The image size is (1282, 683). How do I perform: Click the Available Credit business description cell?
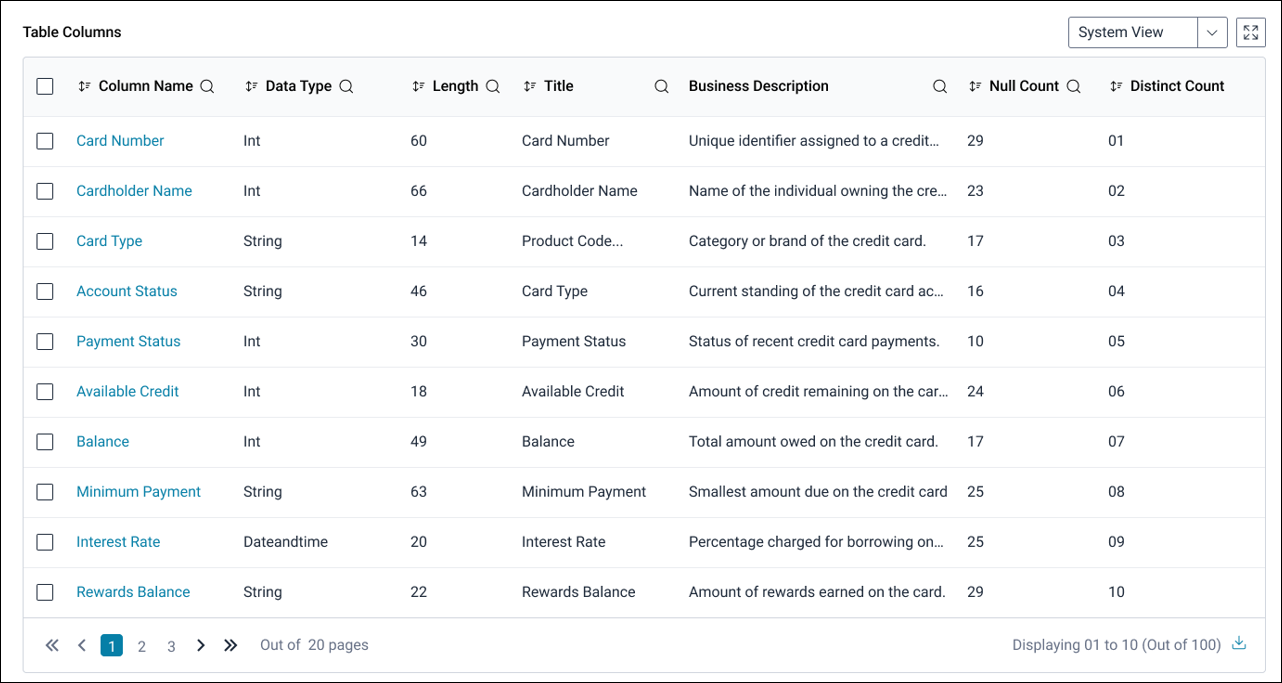[817, 392]
